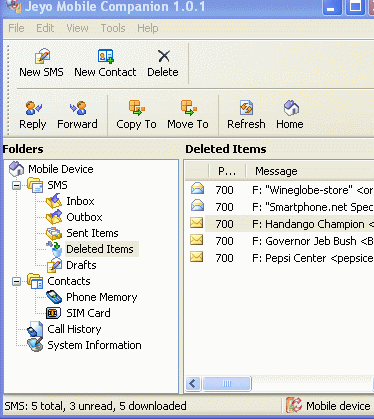
Task: Click the Mobile Device root label
Action: (x=61, y=169)
